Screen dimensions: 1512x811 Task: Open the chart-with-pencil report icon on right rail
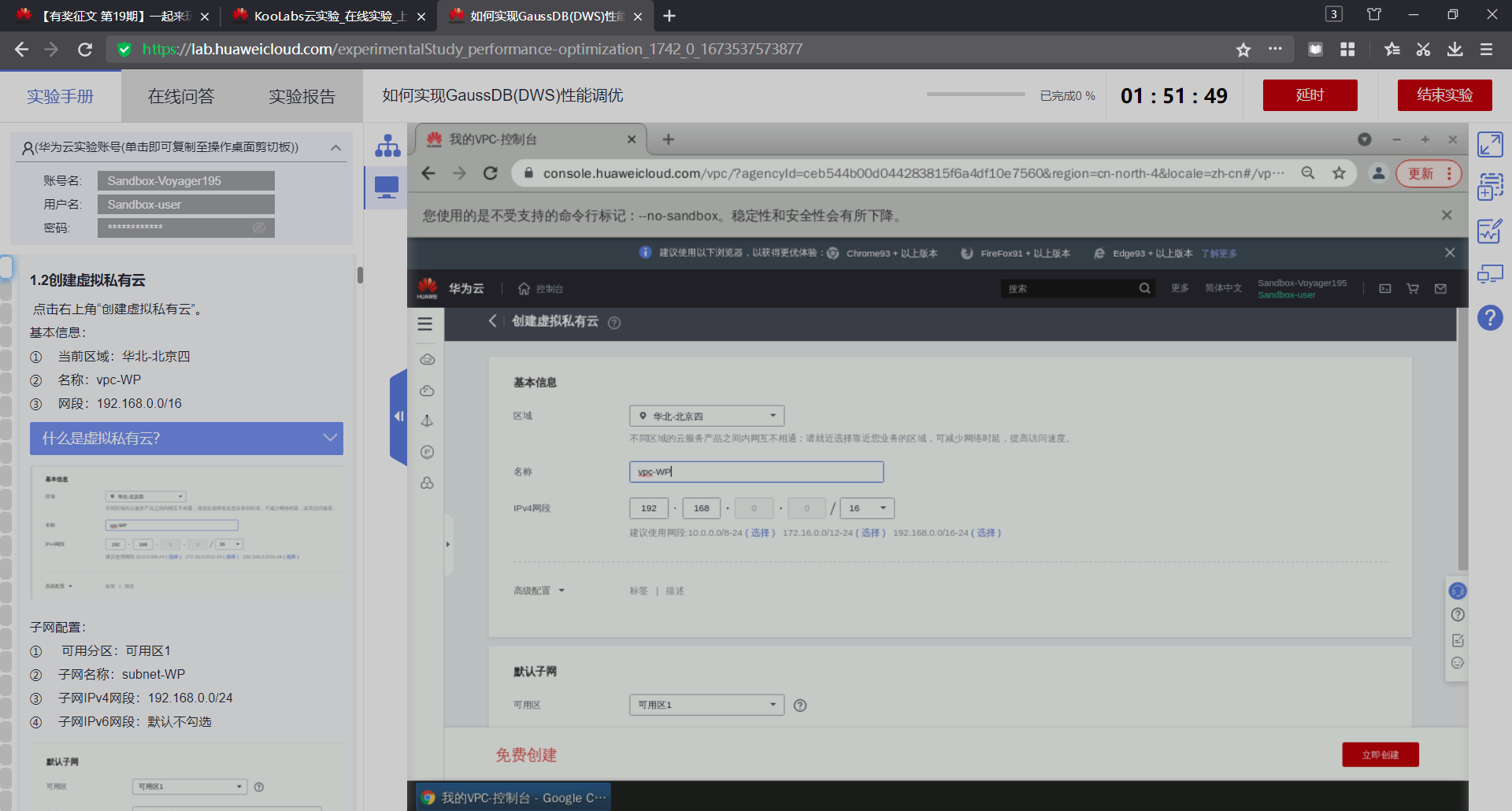click(1490, 231)
